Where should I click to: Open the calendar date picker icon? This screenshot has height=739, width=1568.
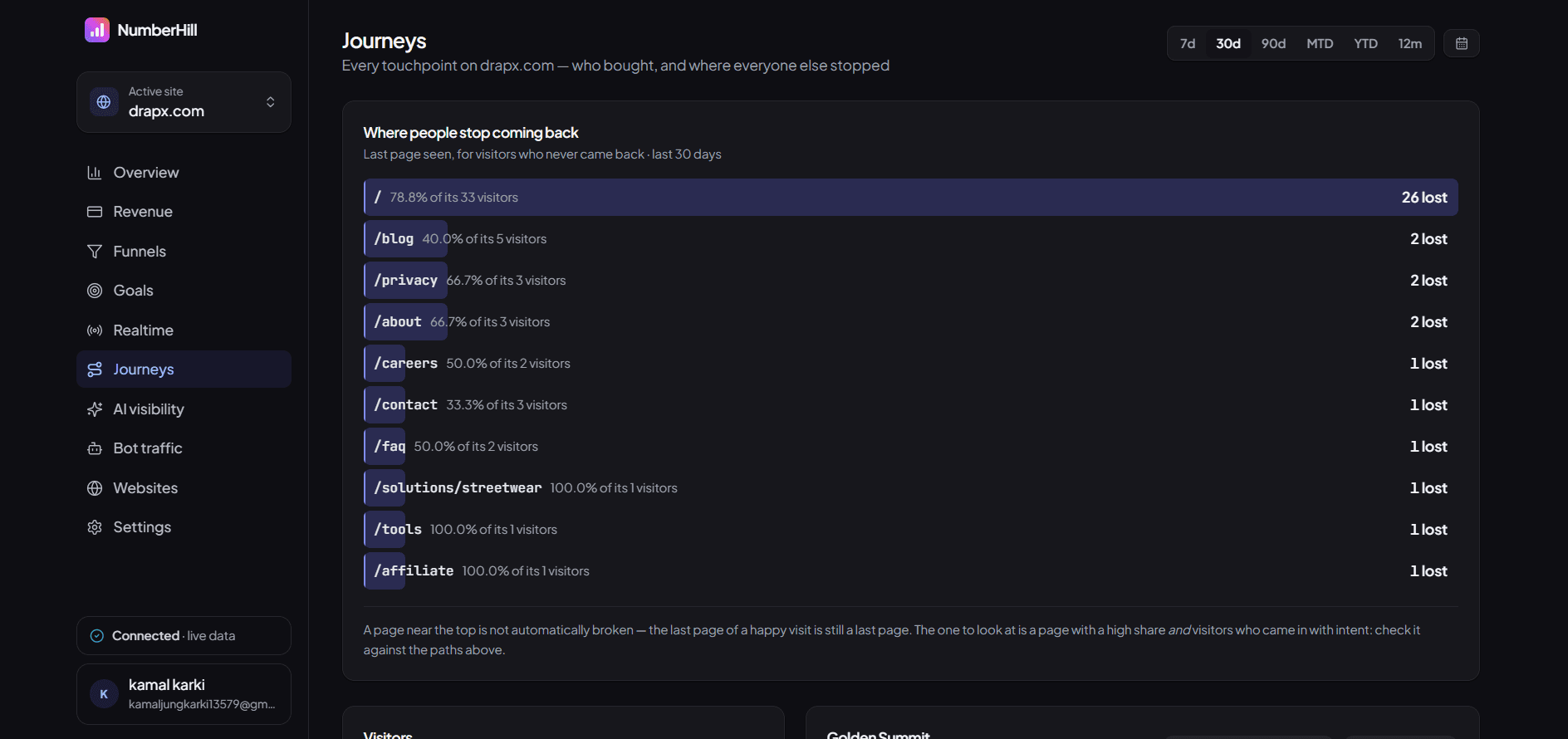(x=1462, y=43)
